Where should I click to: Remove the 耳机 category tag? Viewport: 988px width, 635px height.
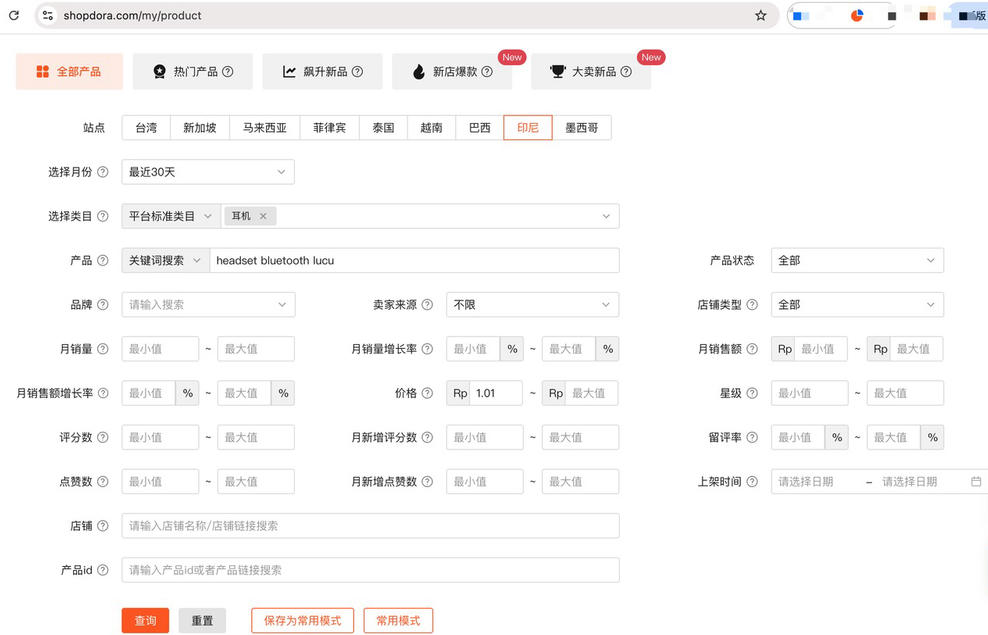coord(263,216)
